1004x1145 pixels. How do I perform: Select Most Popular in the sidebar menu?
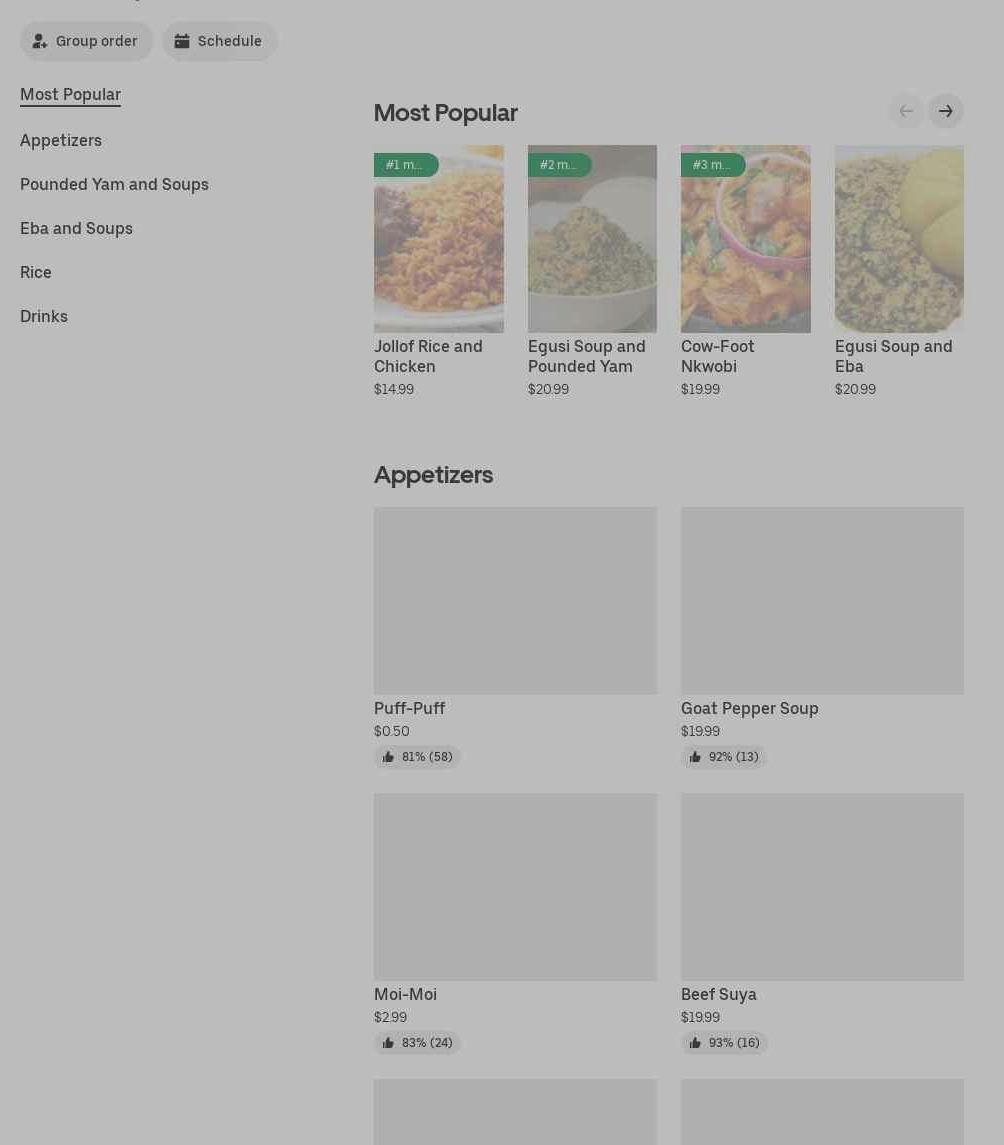[70, 95]
